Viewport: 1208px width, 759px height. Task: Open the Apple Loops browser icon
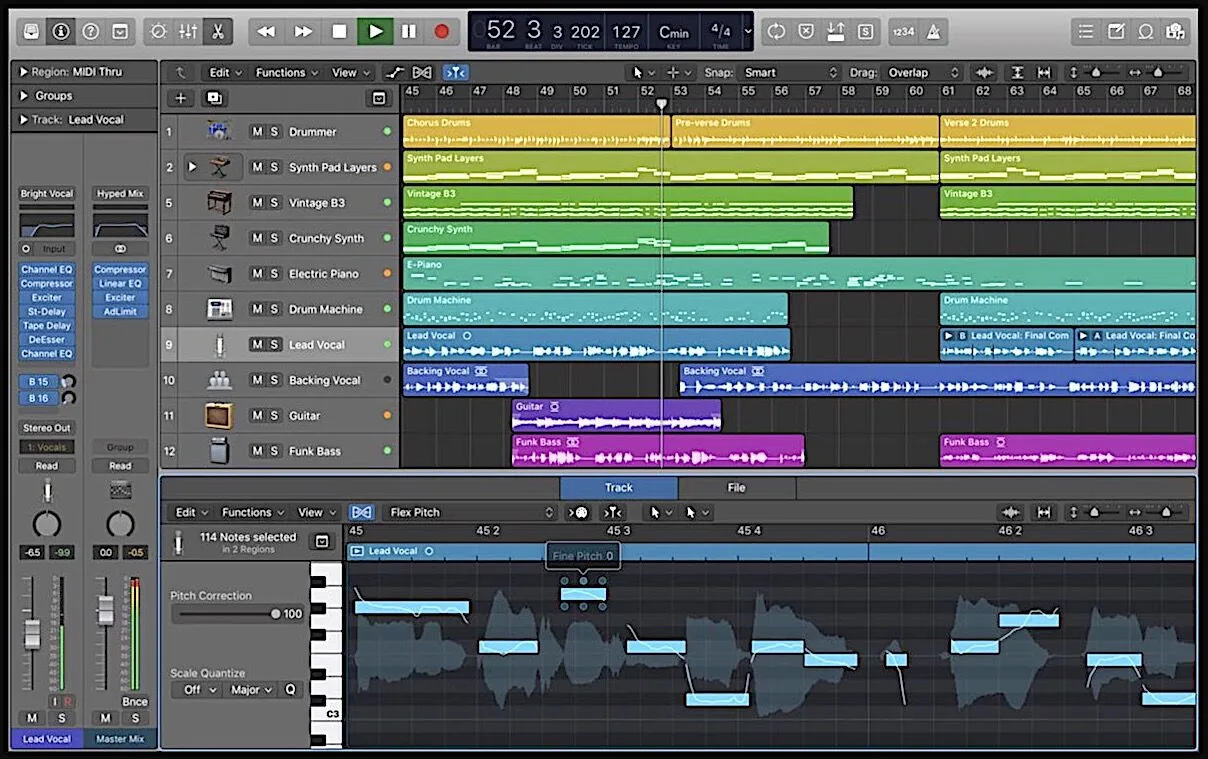(1146, 31)
